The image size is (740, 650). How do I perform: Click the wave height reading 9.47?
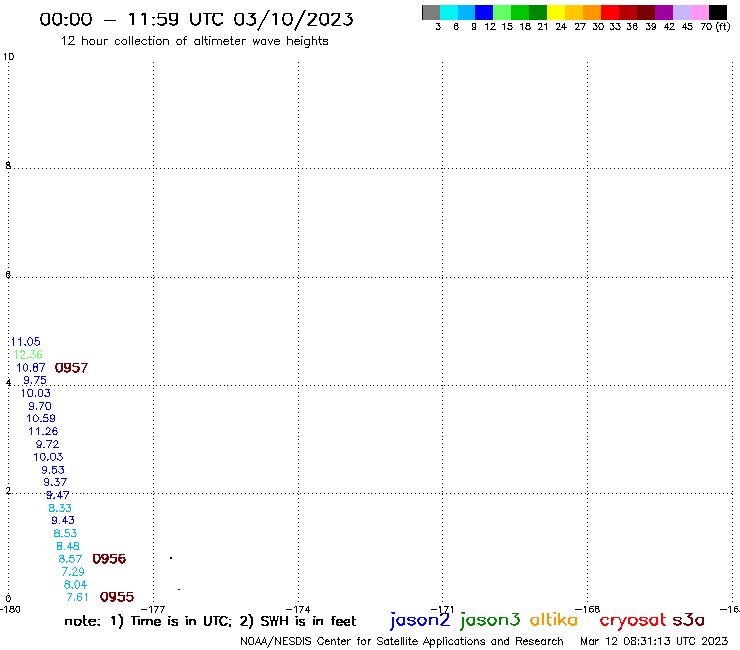point(58,495)
